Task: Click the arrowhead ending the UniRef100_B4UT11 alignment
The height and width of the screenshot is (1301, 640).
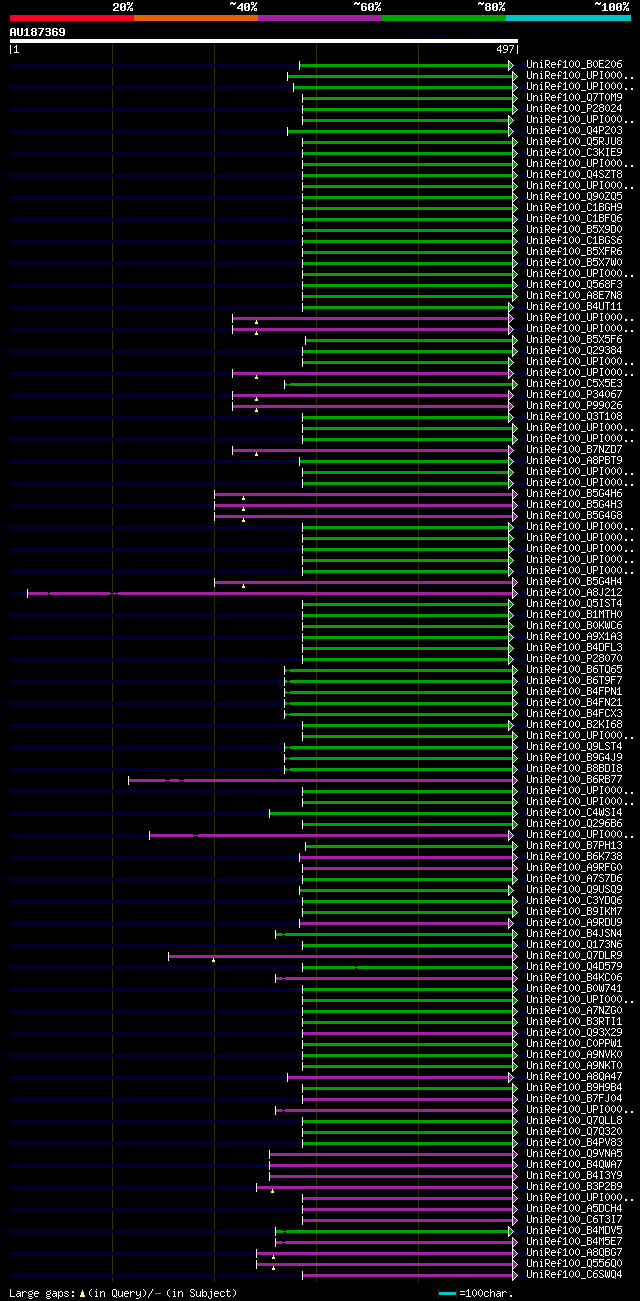Action: 512,307
